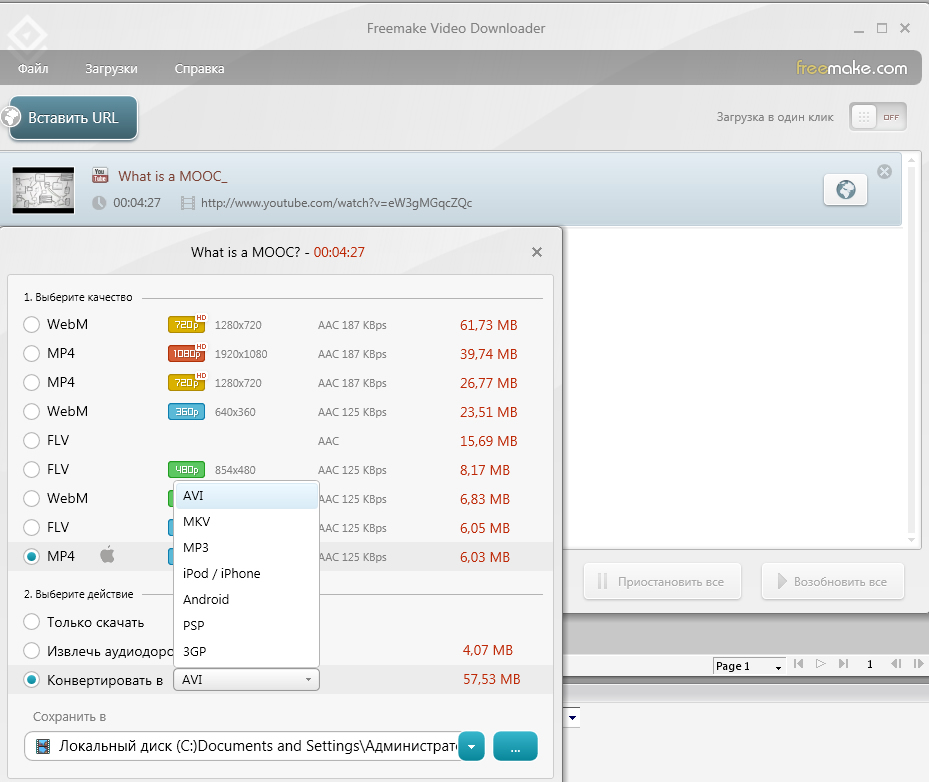Close the quality selection dialog
Viewport: 929px width, 782px height.
point(537,252)
